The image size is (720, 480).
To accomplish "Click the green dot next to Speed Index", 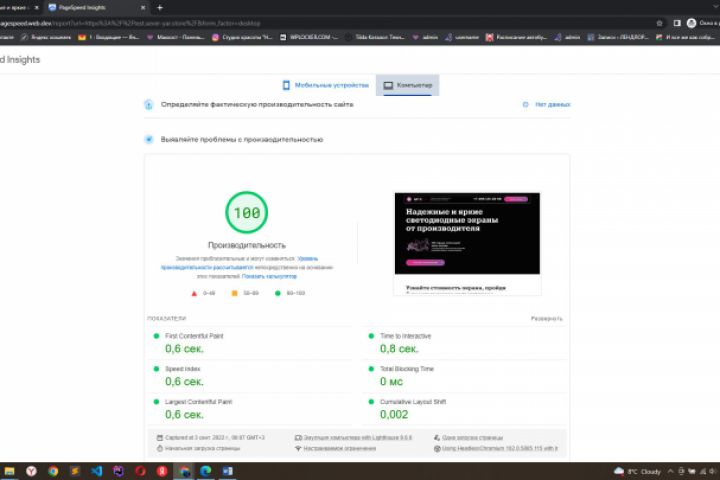I will point(156,369).
